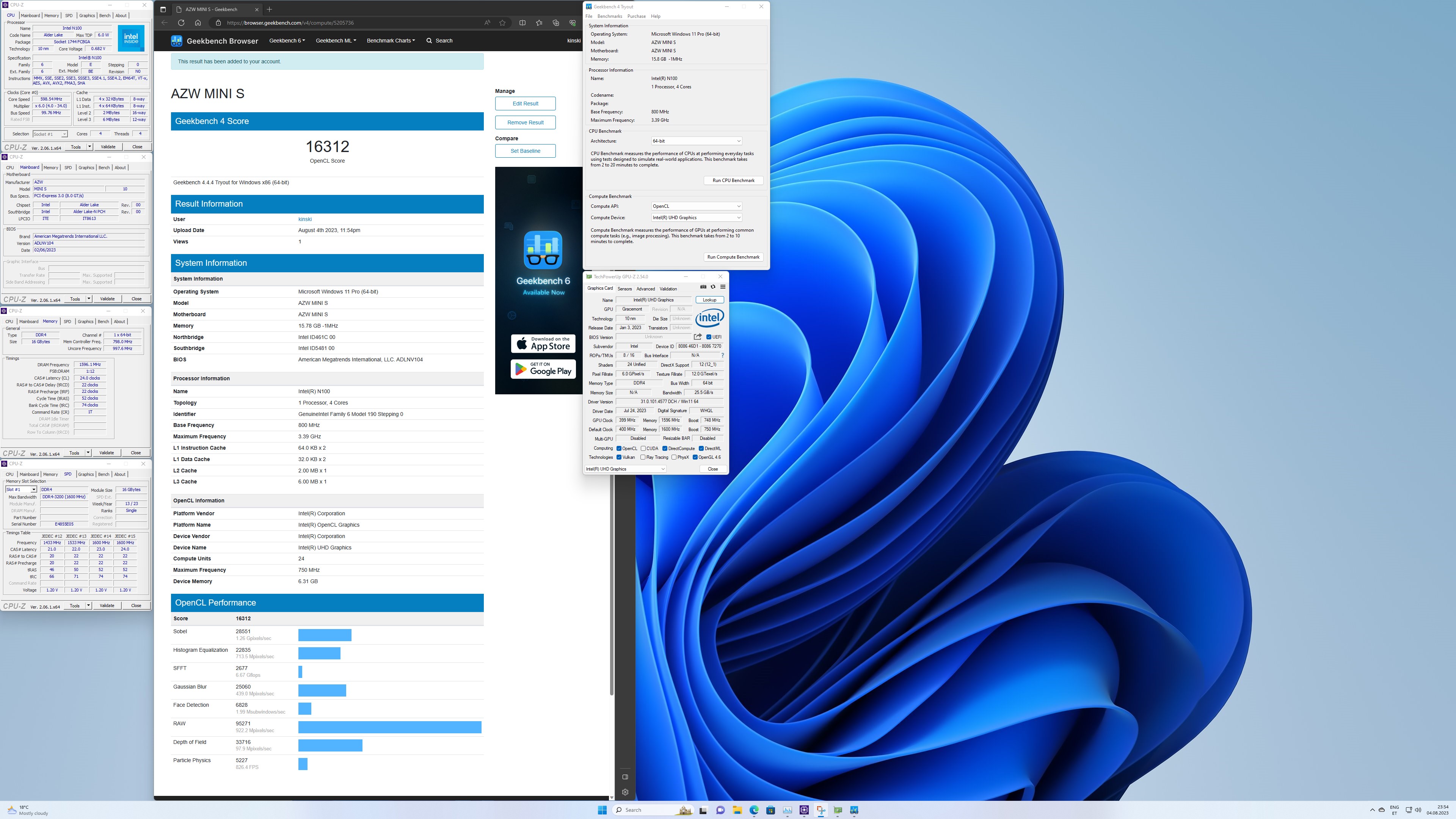Open the GPU-Z hamburger menu

tap(722, 287)
